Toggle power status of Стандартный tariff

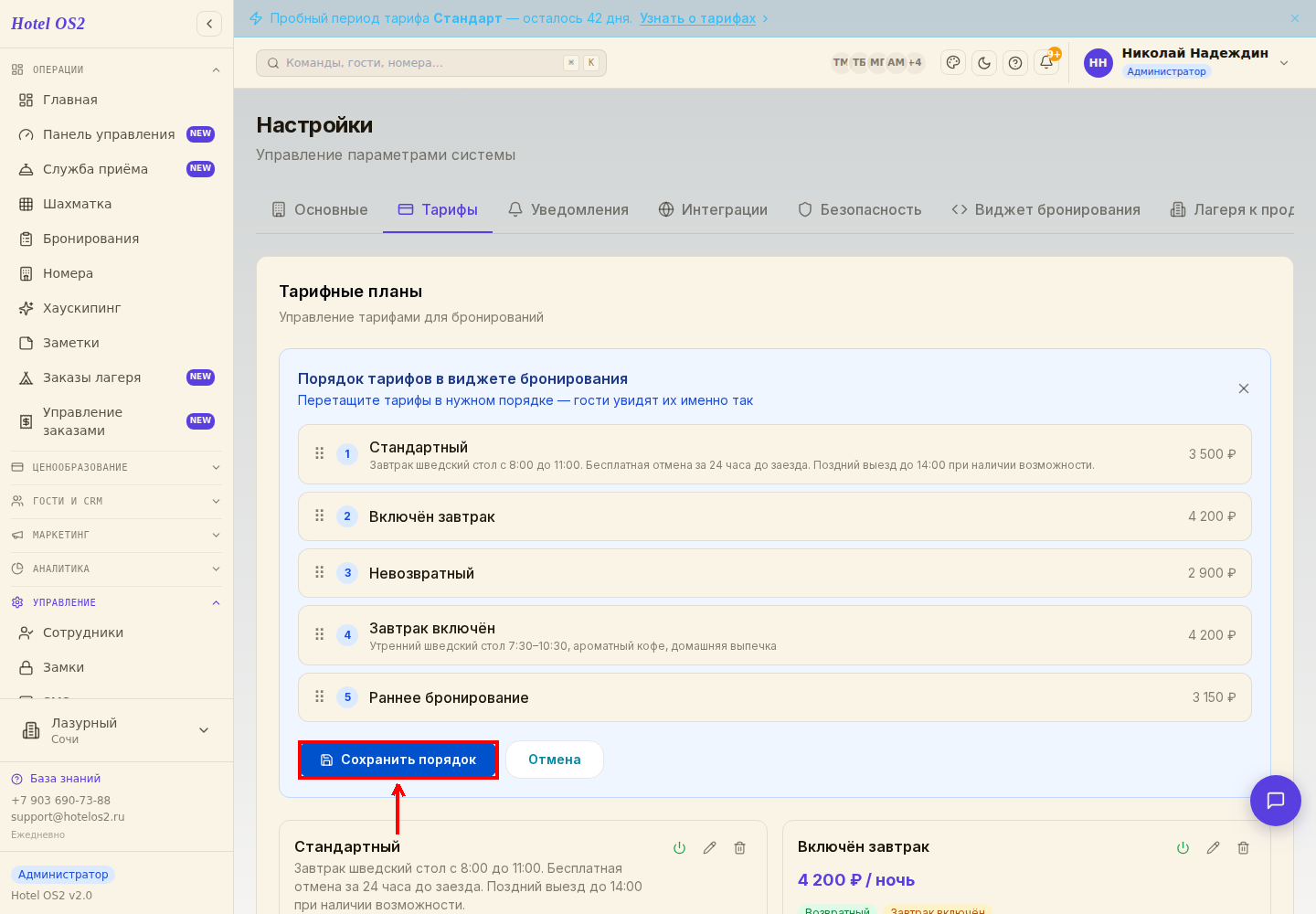pos(679,848)
